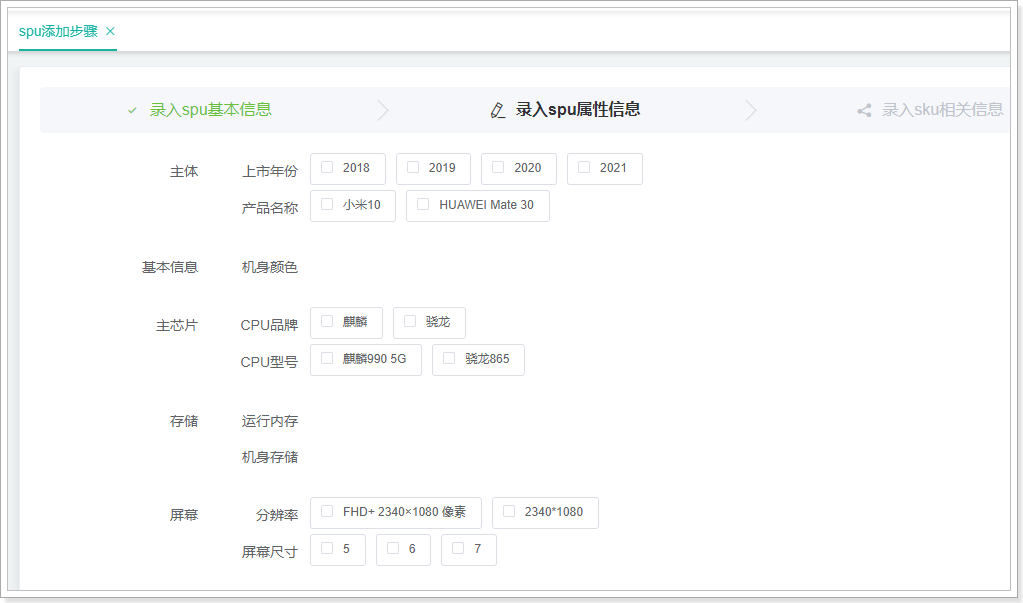Select FHD+ 2340×1080 像素 resolution
Screen dimensions: 1023x603
point(396,513)
